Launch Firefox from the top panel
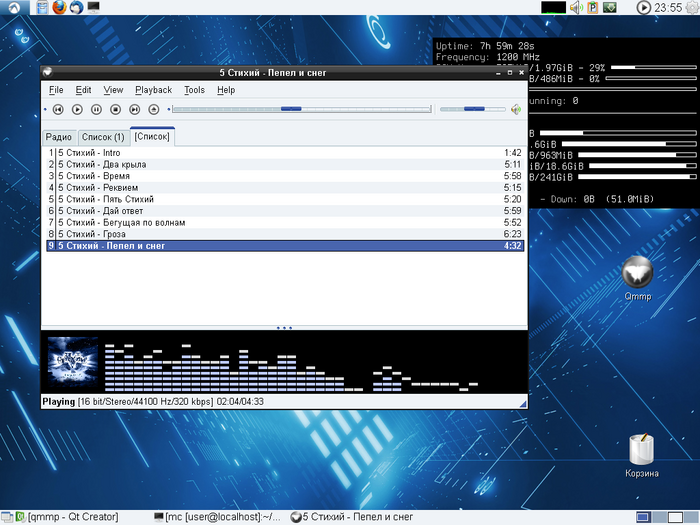The height and width of the screenshot is (525, 700). (x=59, y=8)
